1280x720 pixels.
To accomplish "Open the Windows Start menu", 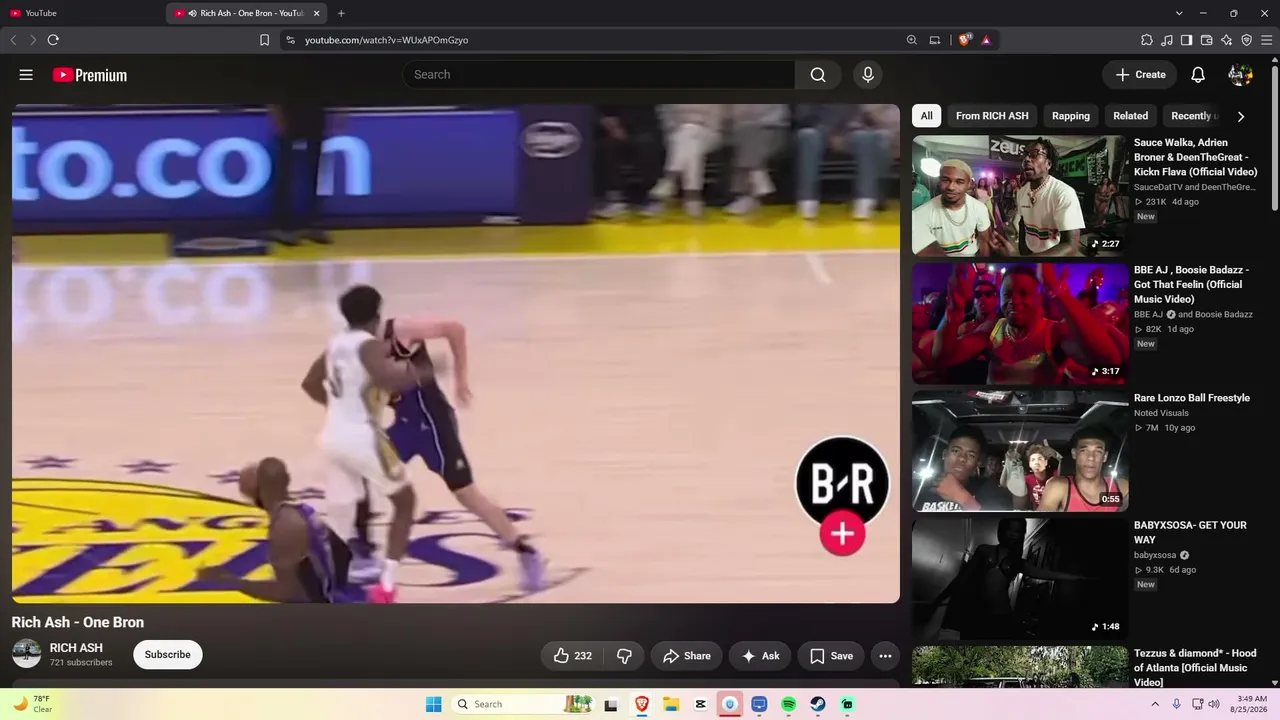I will pos(433,704).
